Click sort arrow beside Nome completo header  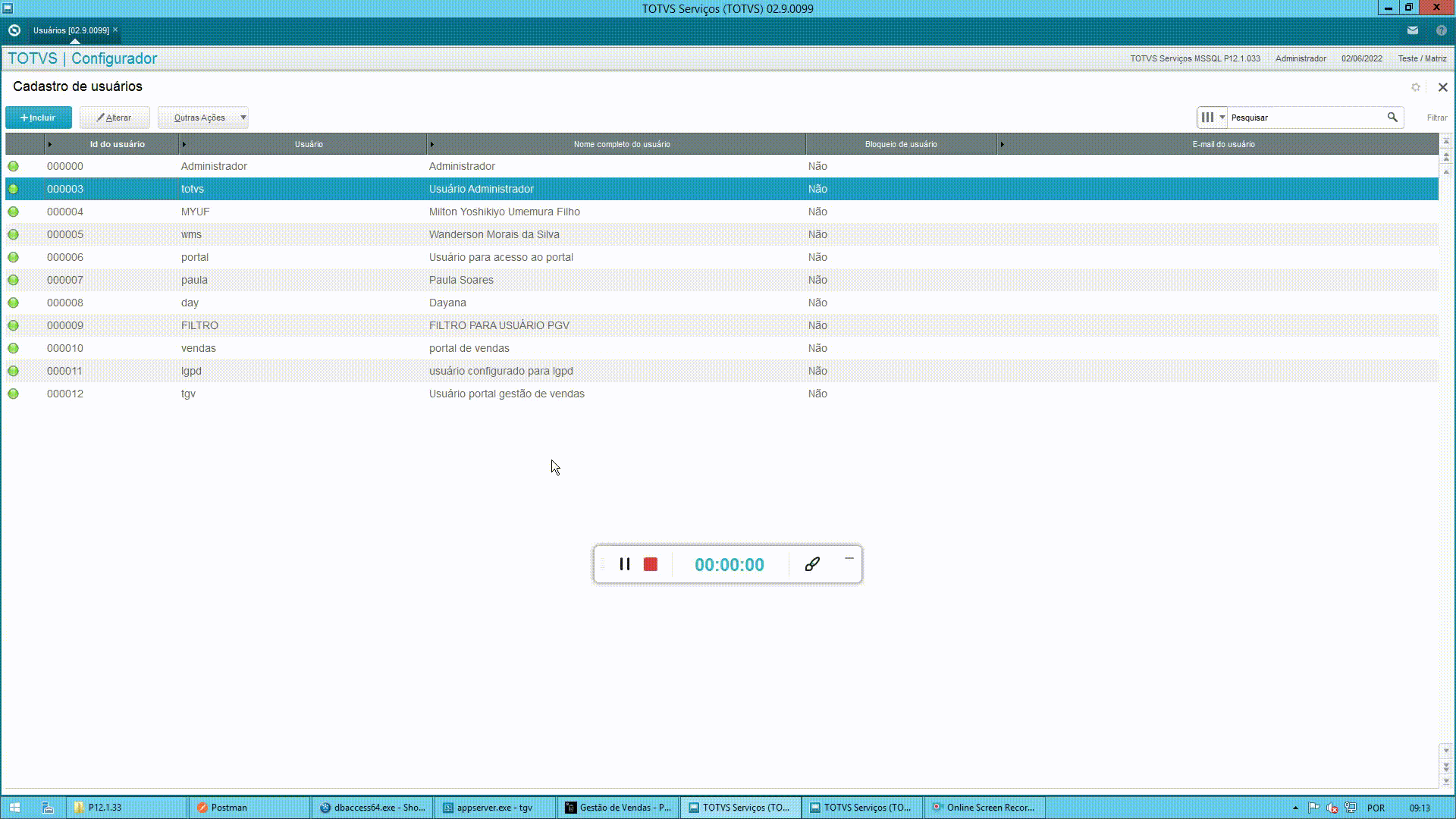[432, 144]
